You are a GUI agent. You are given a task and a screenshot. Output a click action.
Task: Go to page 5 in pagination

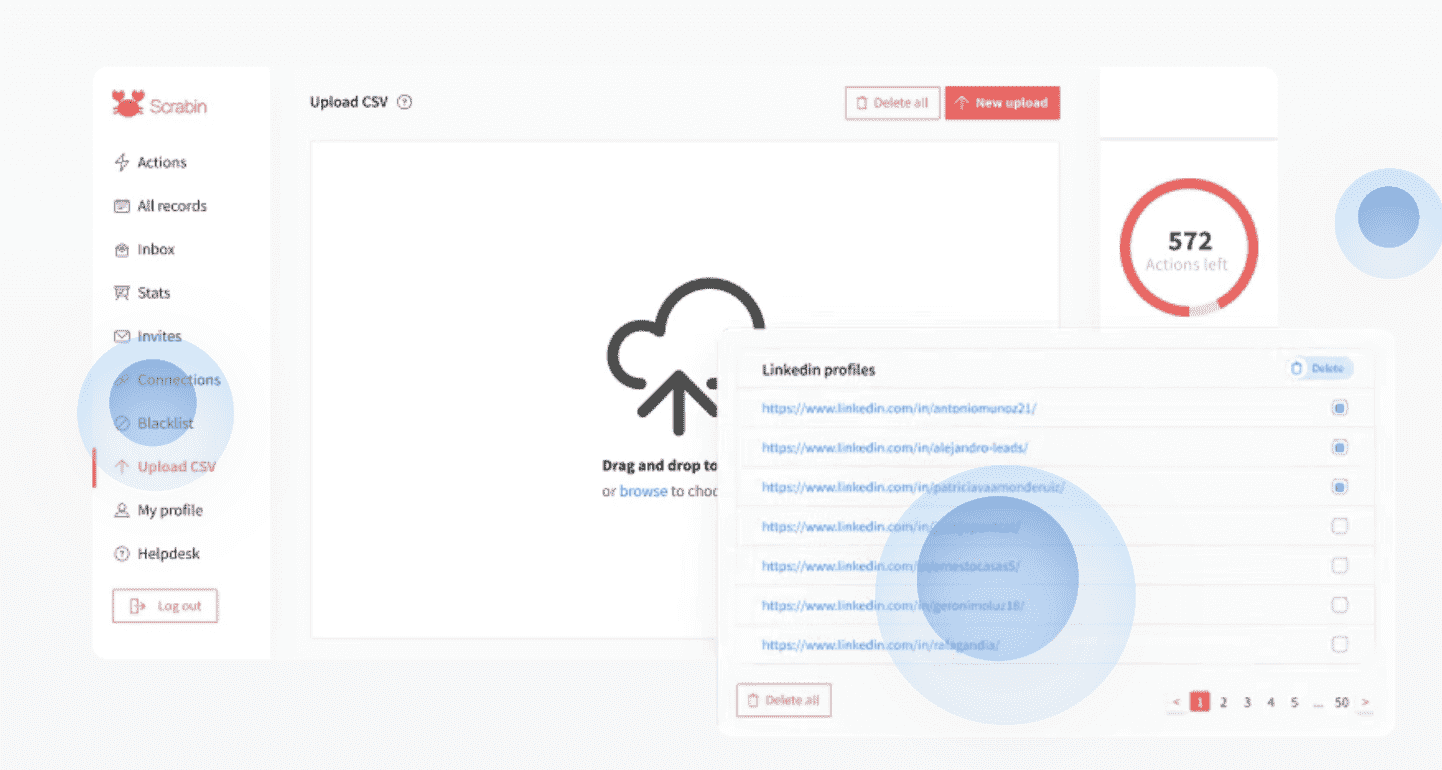[x=1294, y=702]
